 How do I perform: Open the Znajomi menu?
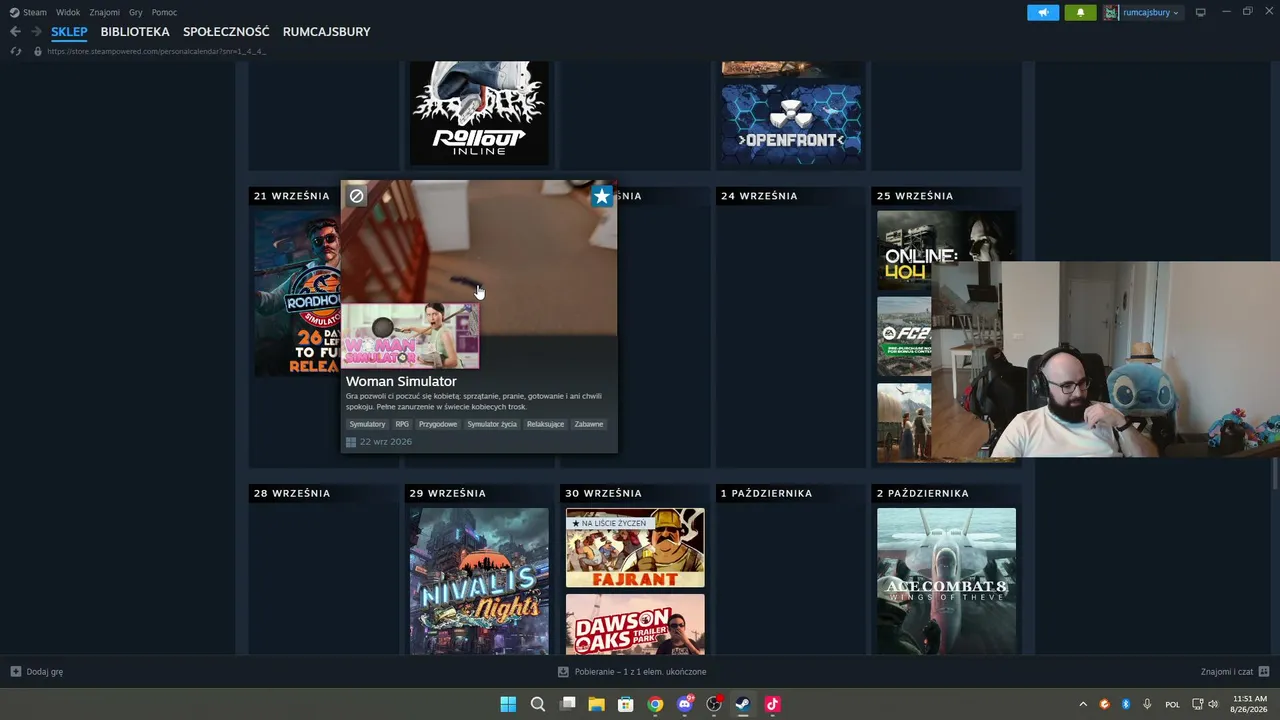pos(104,12)
